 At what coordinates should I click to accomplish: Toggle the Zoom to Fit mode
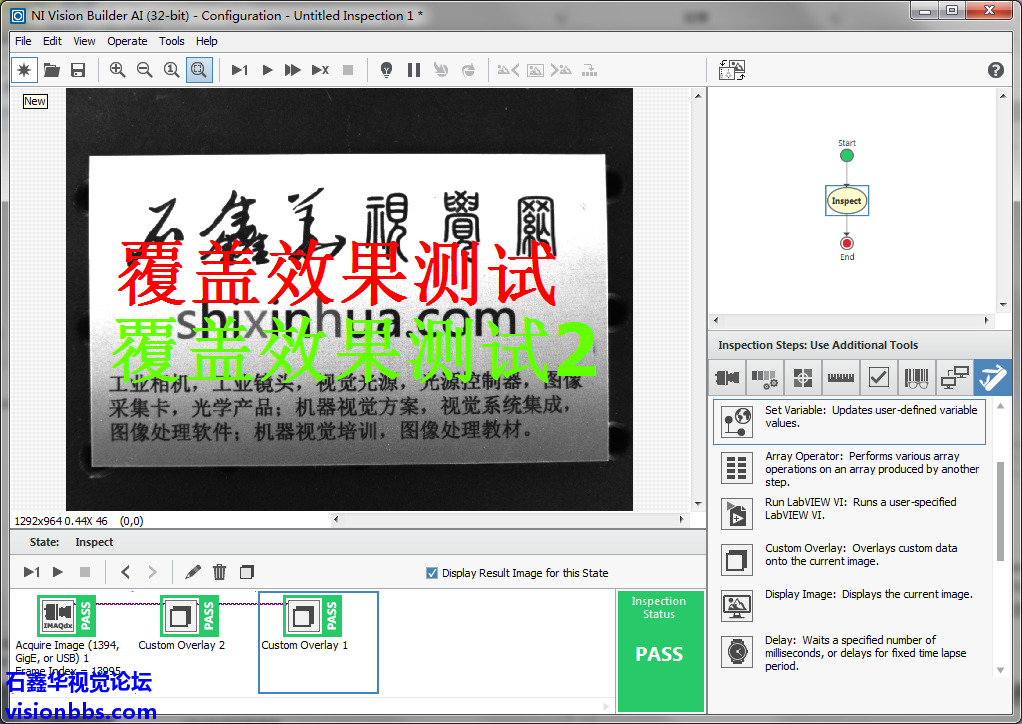pyautogui.click(x=199, y=70)
